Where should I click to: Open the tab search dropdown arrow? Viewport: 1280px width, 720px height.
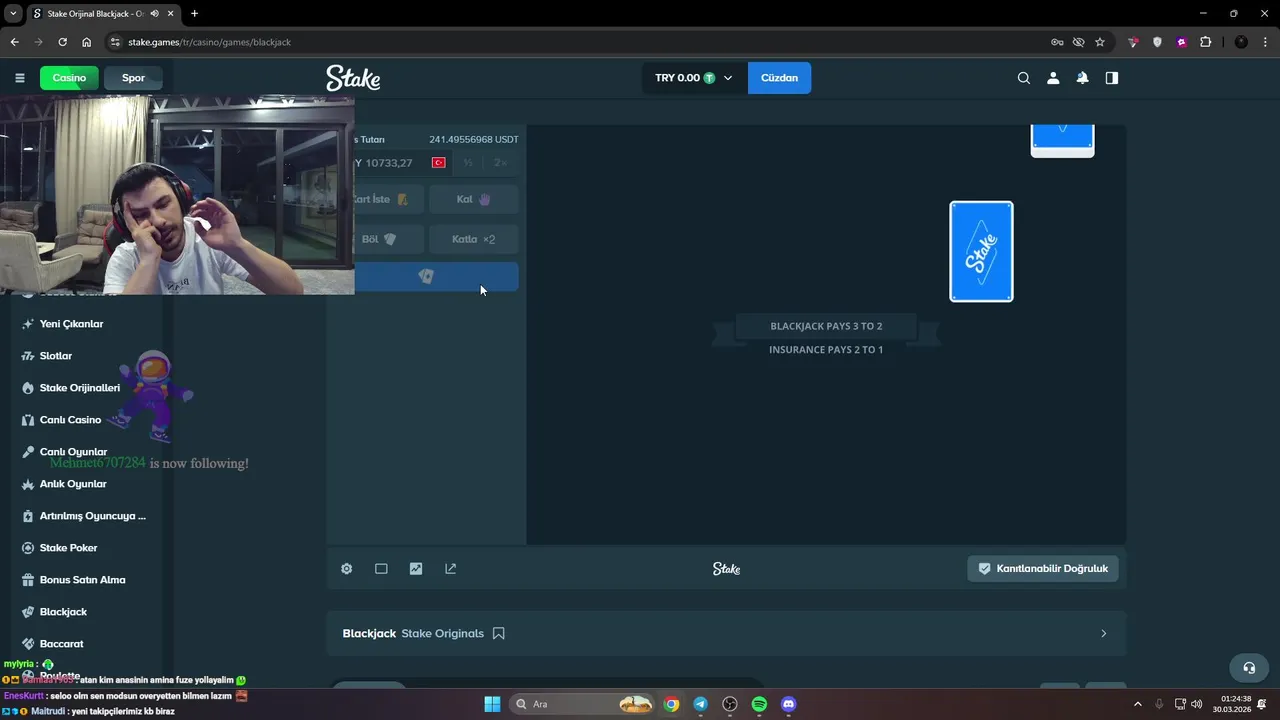(x=13, y=13)
